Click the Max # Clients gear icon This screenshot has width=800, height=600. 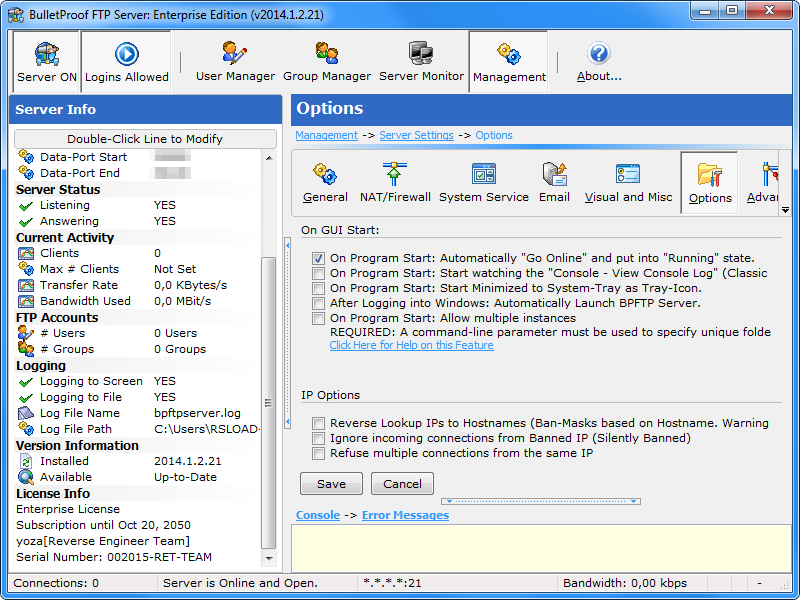click(x=26, y=269)
